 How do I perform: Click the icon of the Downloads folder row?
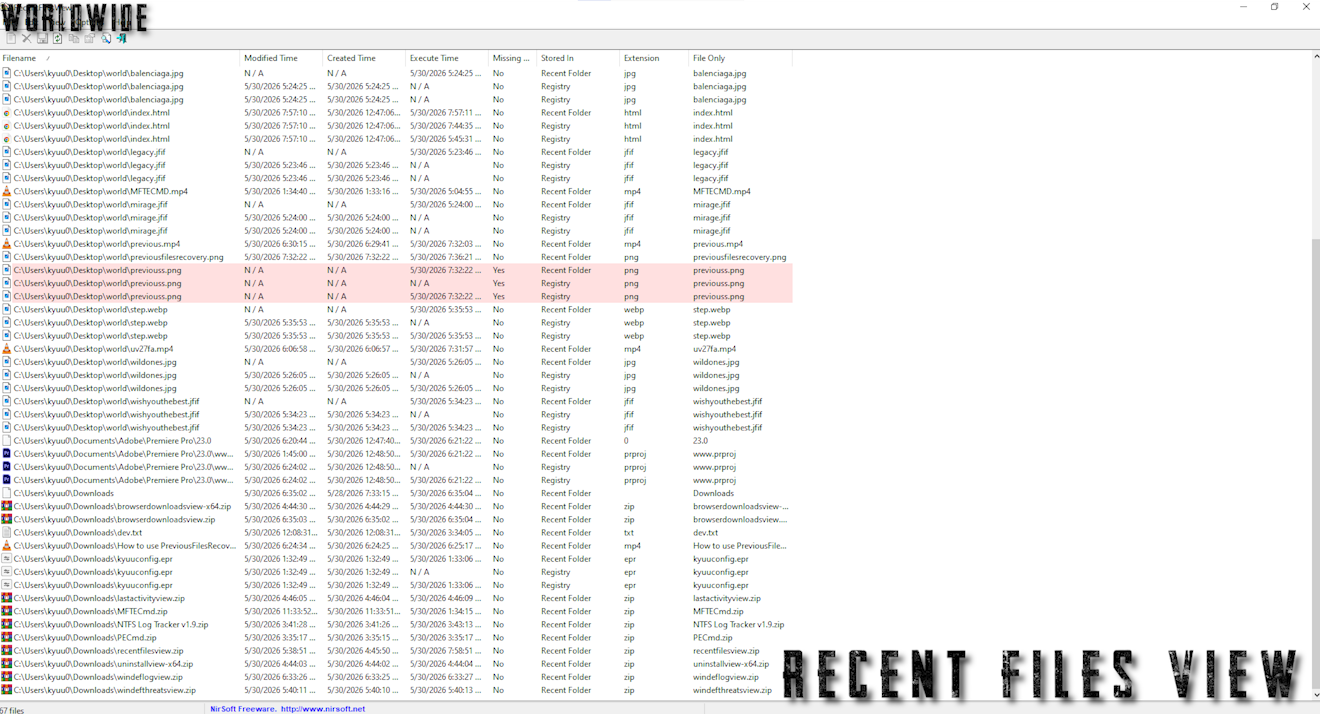click(x=7, y=493)
